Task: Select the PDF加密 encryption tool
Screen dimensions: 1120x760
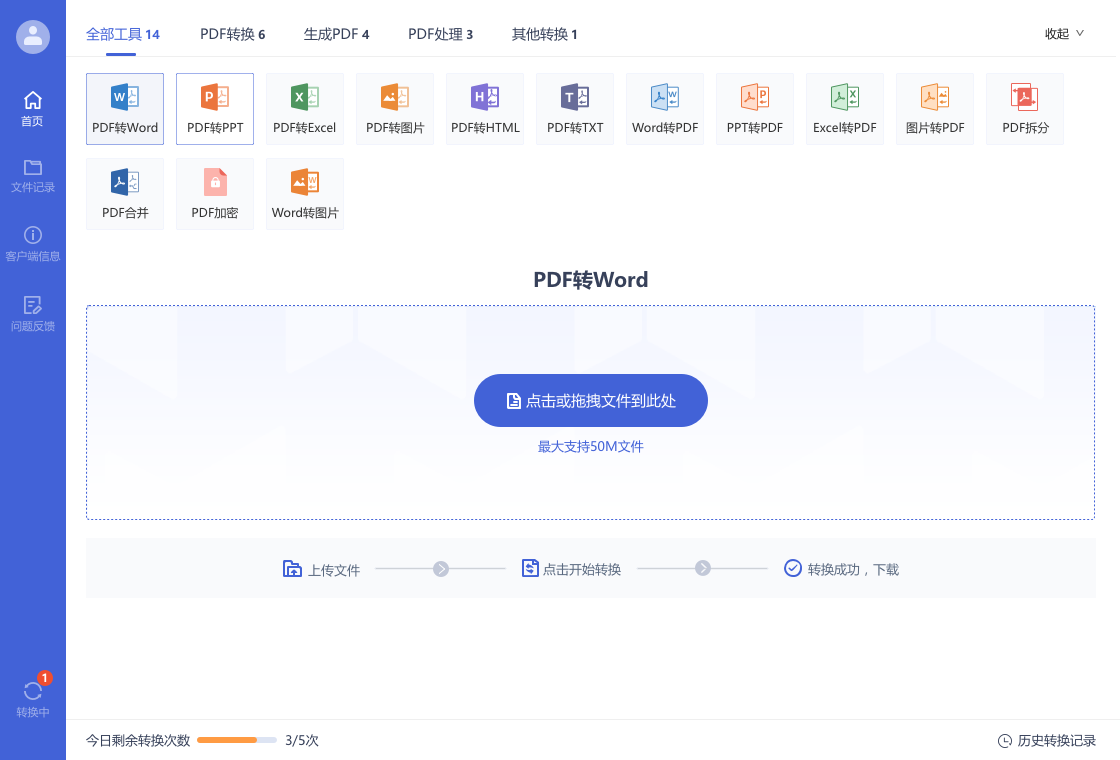Action: (214, 193)
